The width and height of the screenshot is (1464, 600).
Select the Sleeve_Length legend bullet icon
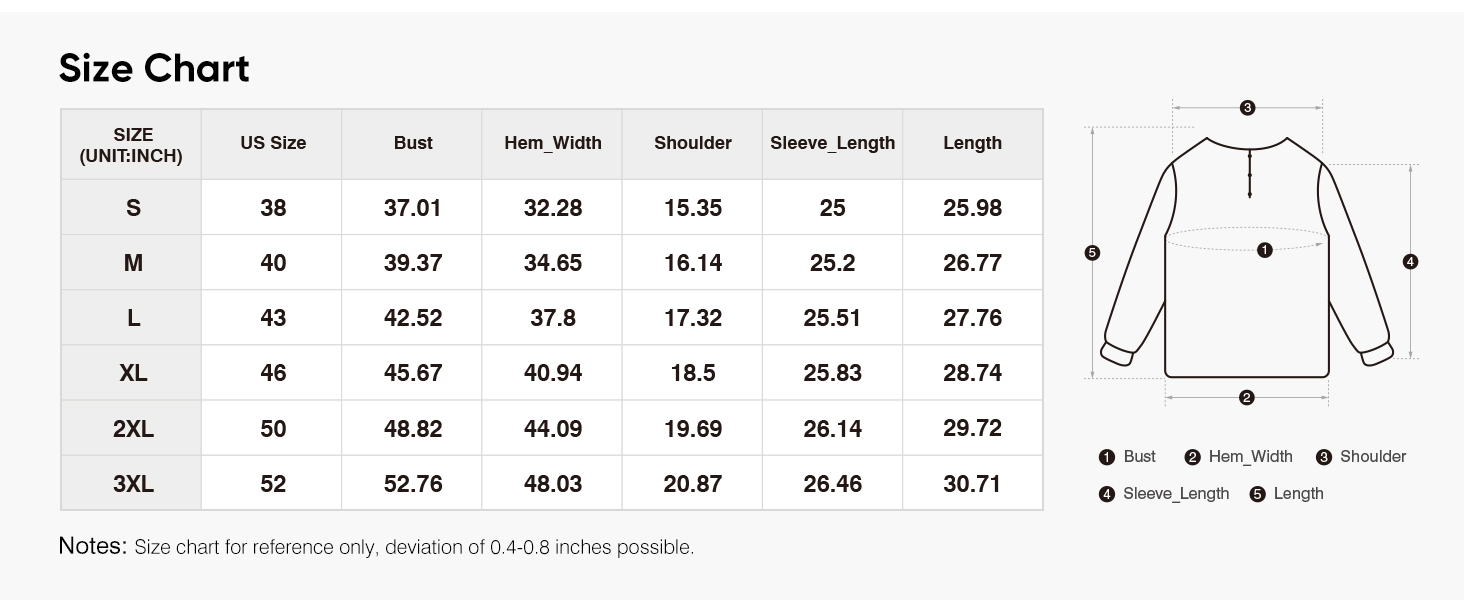click(1106, 494)
